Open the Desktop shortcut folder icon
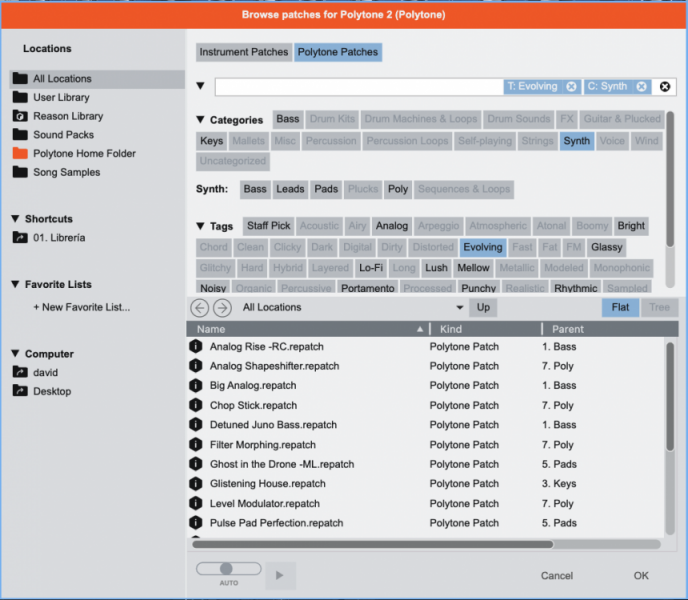This screenshot has width=688, height=600. [x=20, y=391]
